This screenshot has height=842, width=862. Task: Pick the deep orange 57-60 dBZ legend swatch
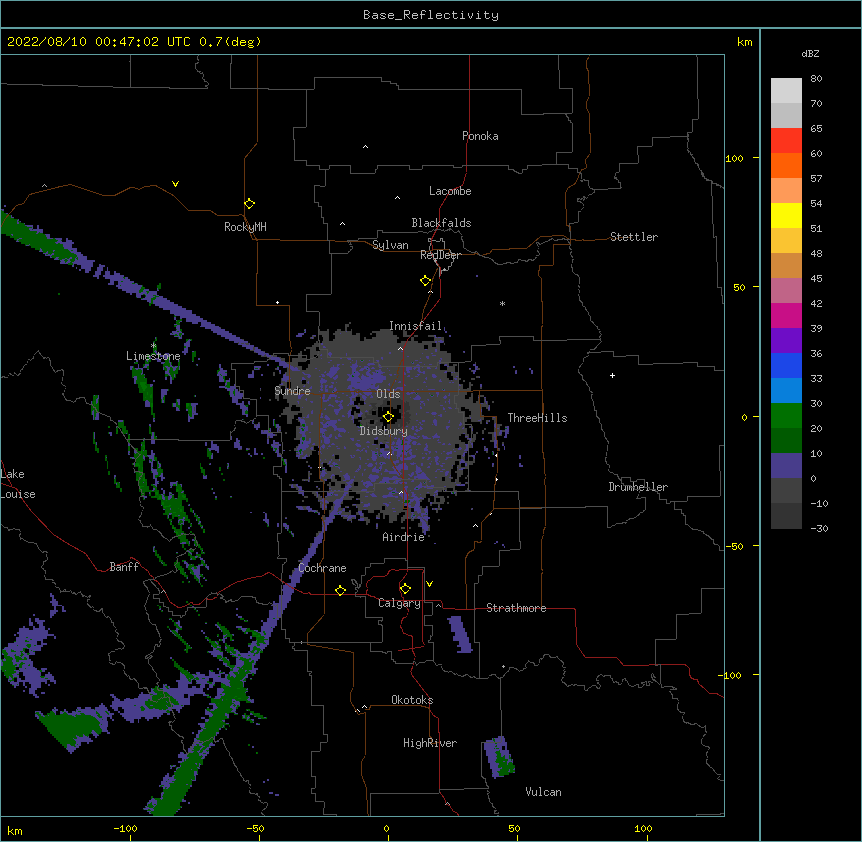(x=786, y=165)
